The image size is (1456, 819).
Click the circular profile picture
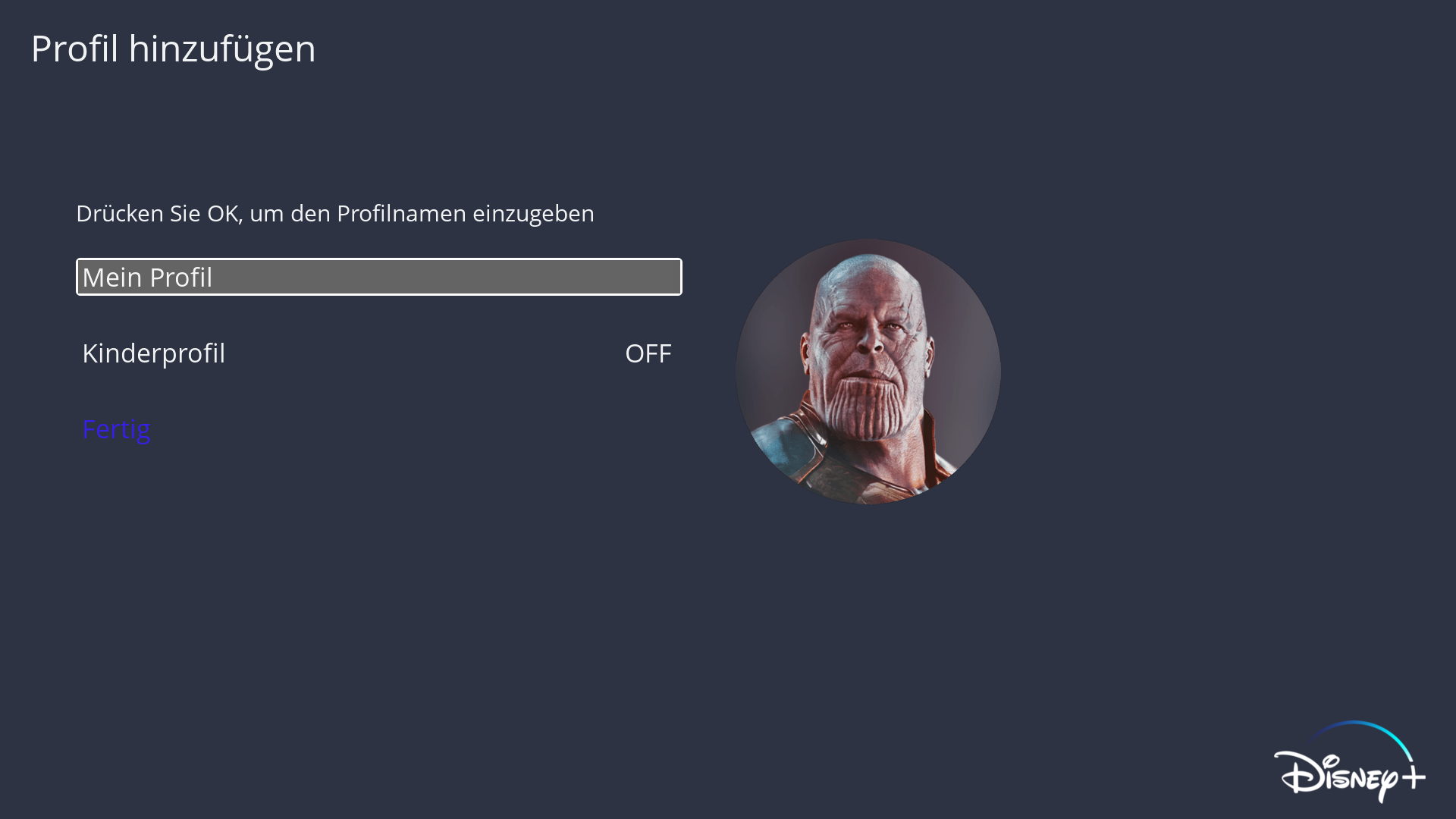(x=868, y=372)
